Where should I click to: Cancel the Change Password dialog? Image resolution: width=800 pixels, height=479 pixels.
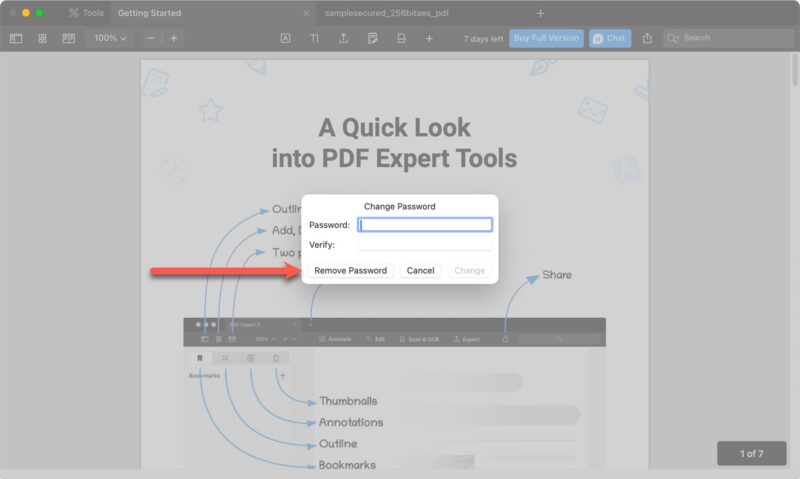point(420,270)
